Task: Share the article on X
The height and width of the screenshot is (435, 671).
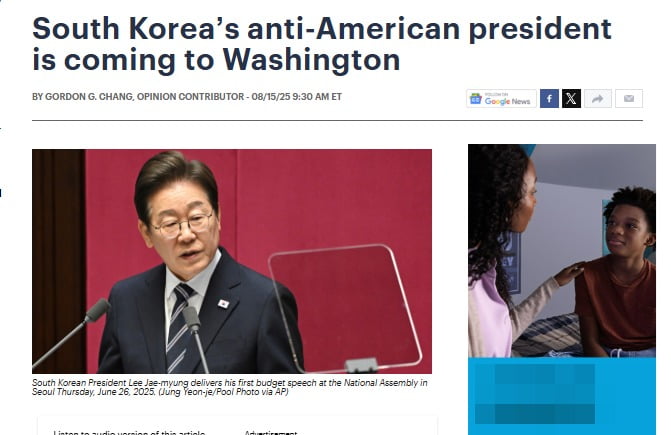Action: coord(571,99)
